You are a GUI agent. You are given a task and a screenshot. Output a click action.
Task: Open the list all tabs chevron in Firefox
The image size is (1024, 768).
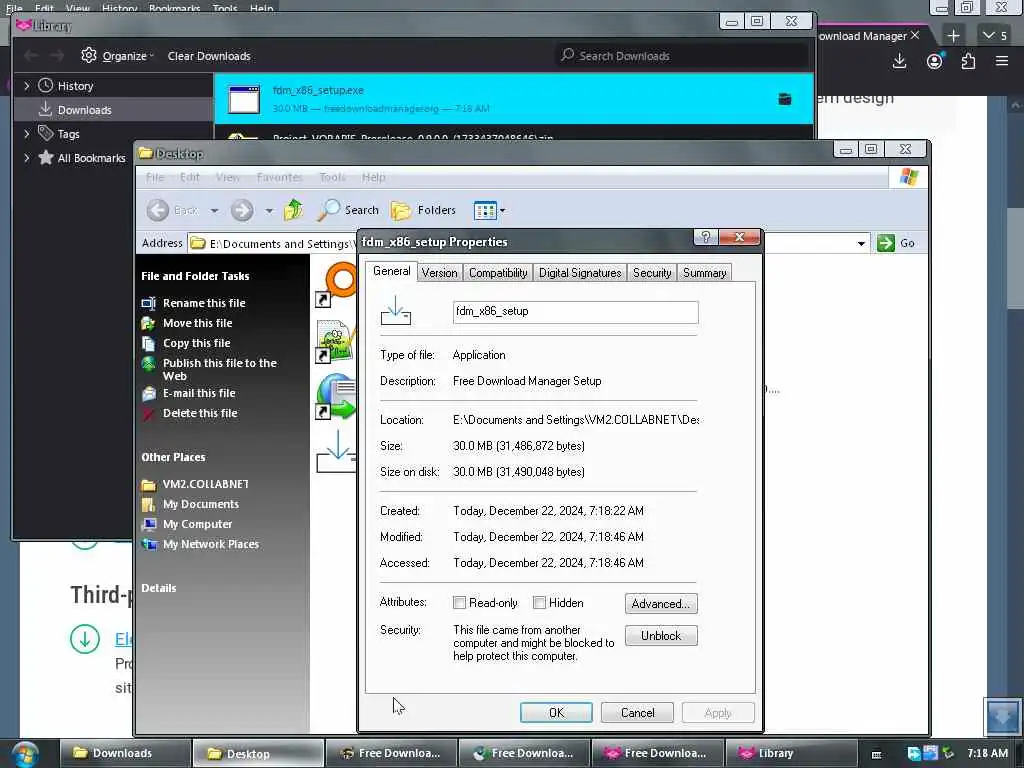coord(996,35)
